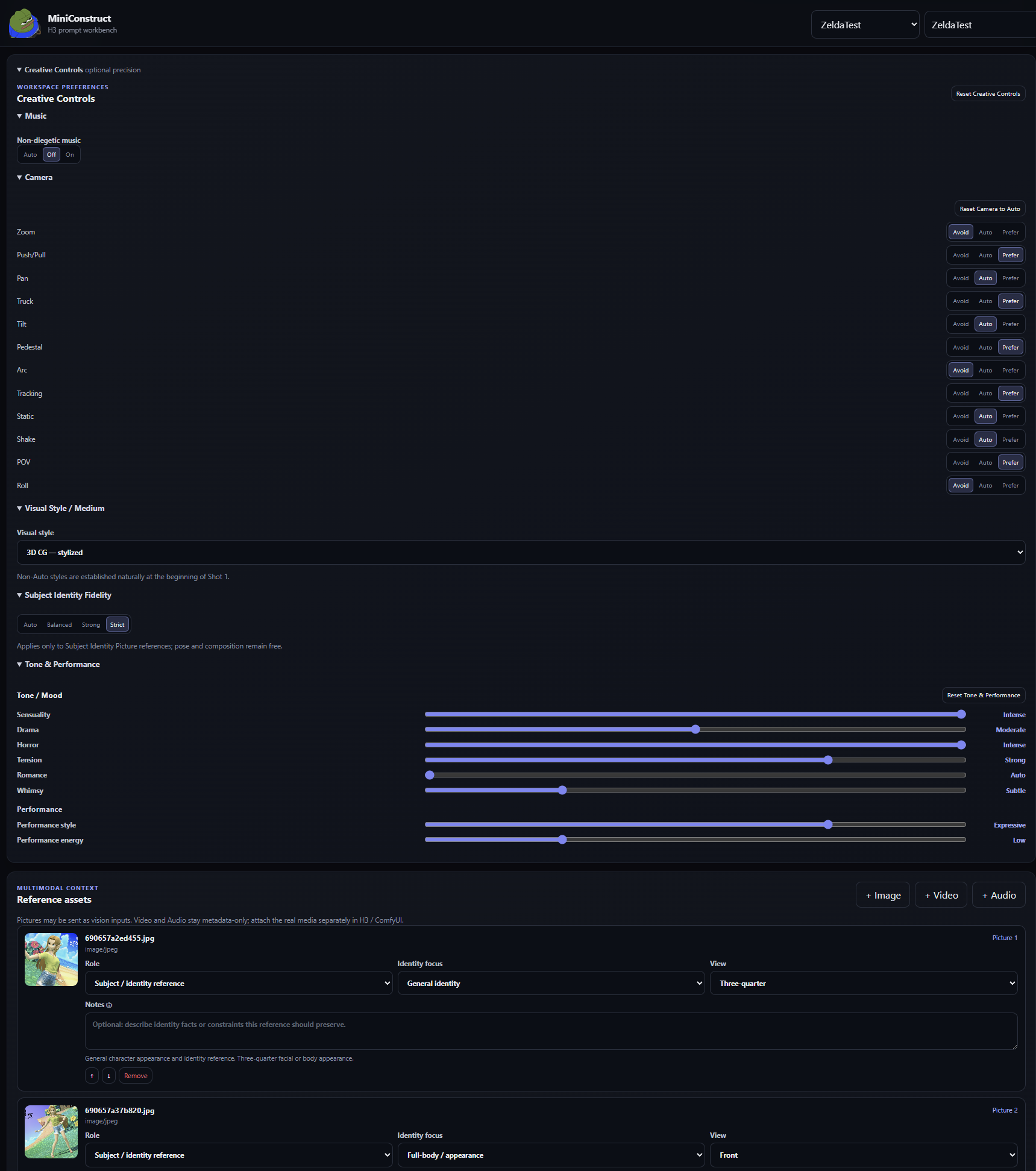The height and width of the screenshot is (1171, 1036).
Task: Click the Expressive value for Performance style
Action: [x=1009, y=826]
